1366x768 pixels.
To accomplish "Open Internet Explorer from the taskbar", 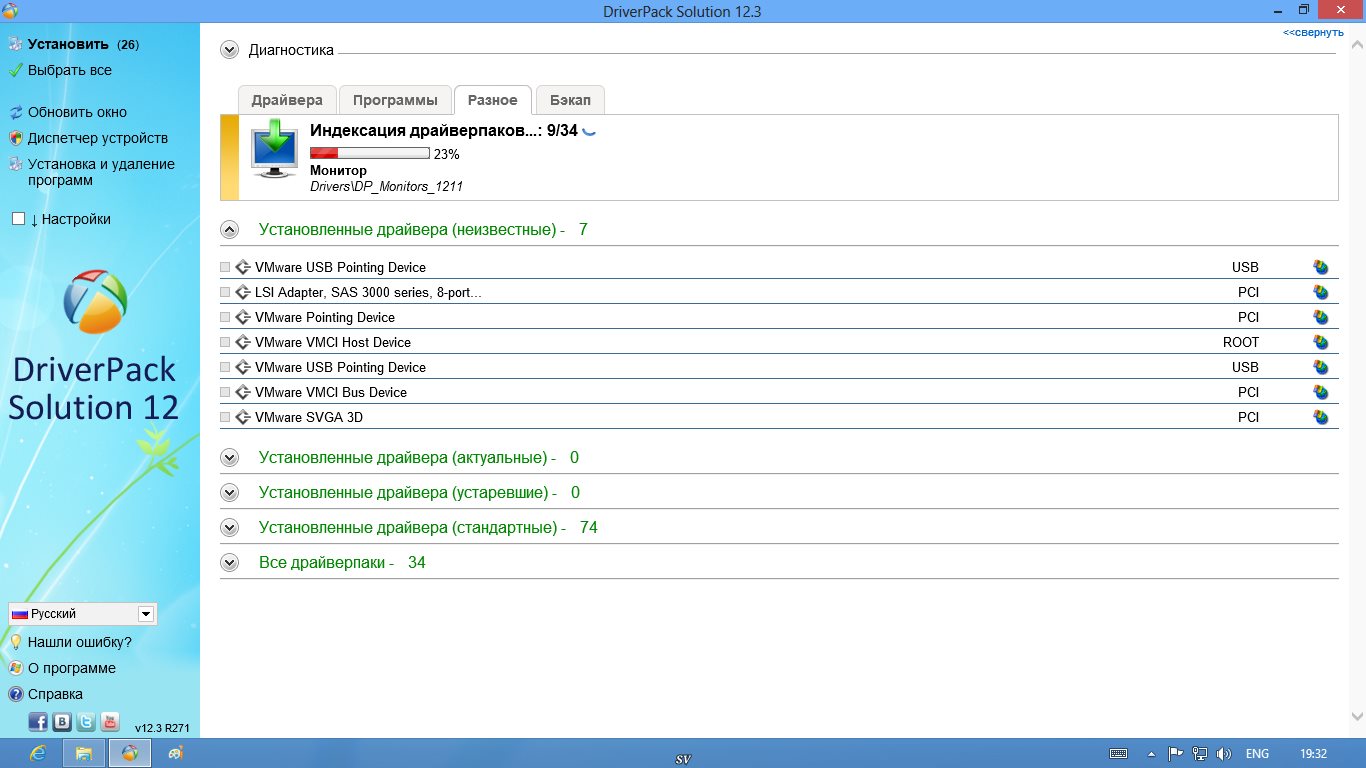I will click(x=38, y=753).
